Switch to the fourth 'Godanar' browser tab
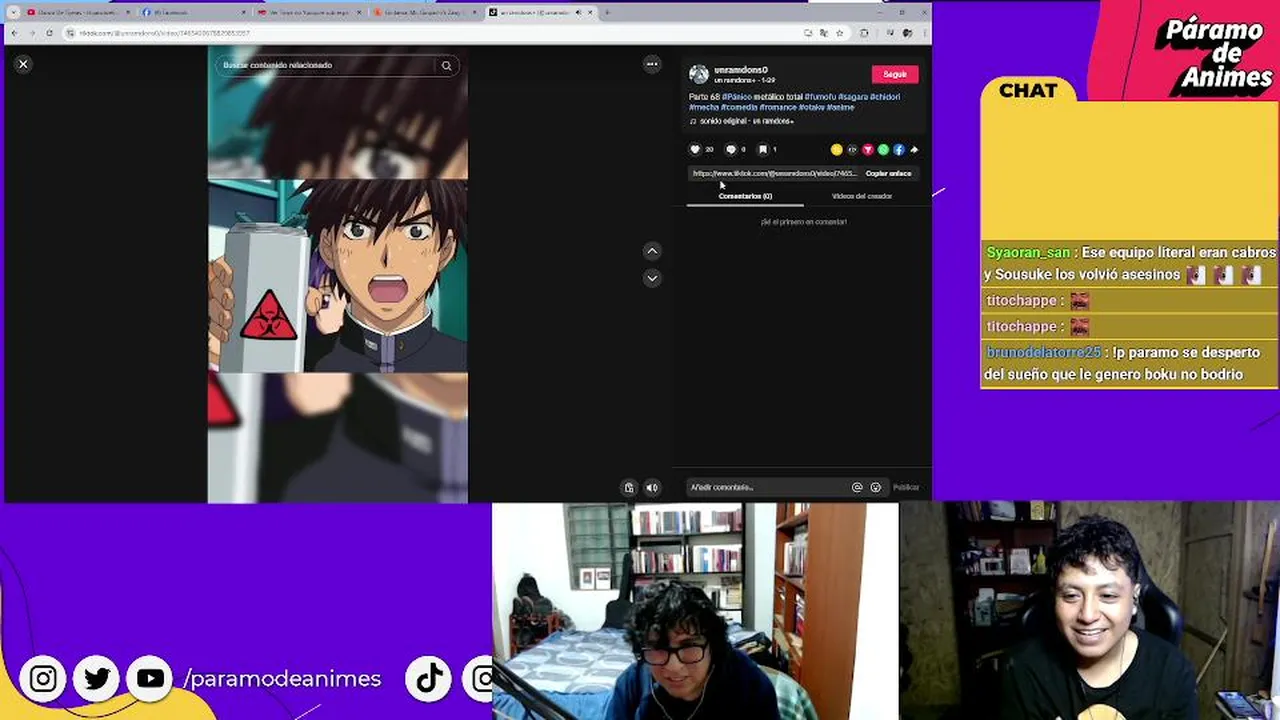The image size is (1280, 720). pos(425,12)
